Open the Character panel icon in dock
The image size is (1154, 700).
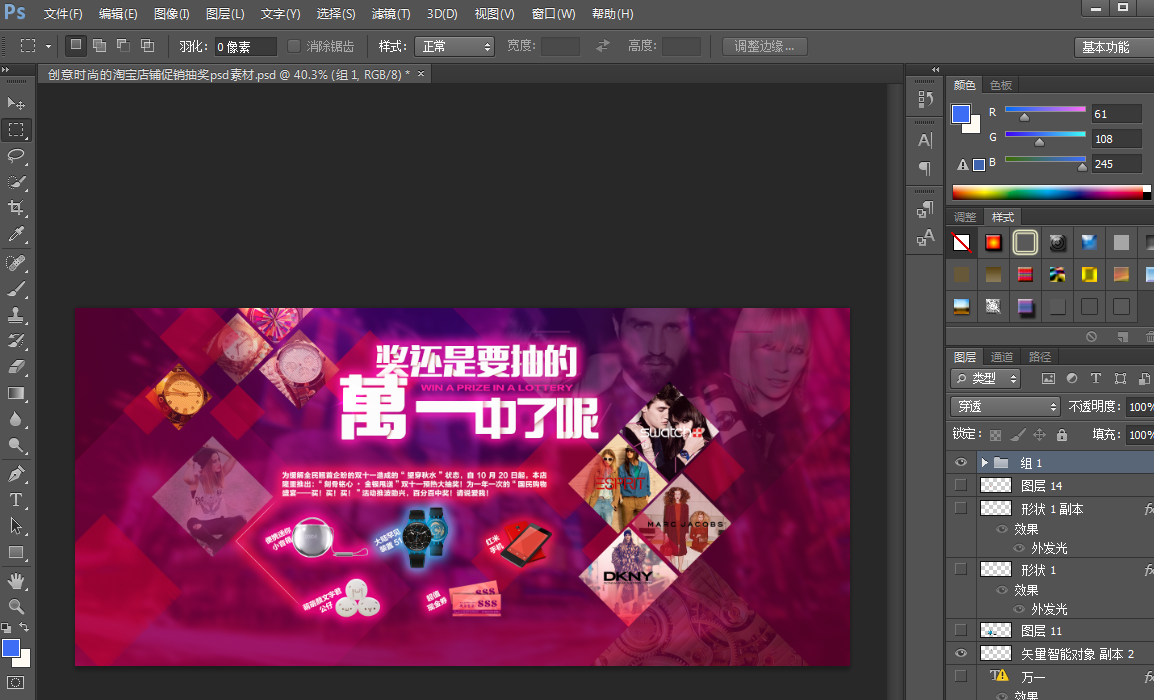[x=925, y=140]
